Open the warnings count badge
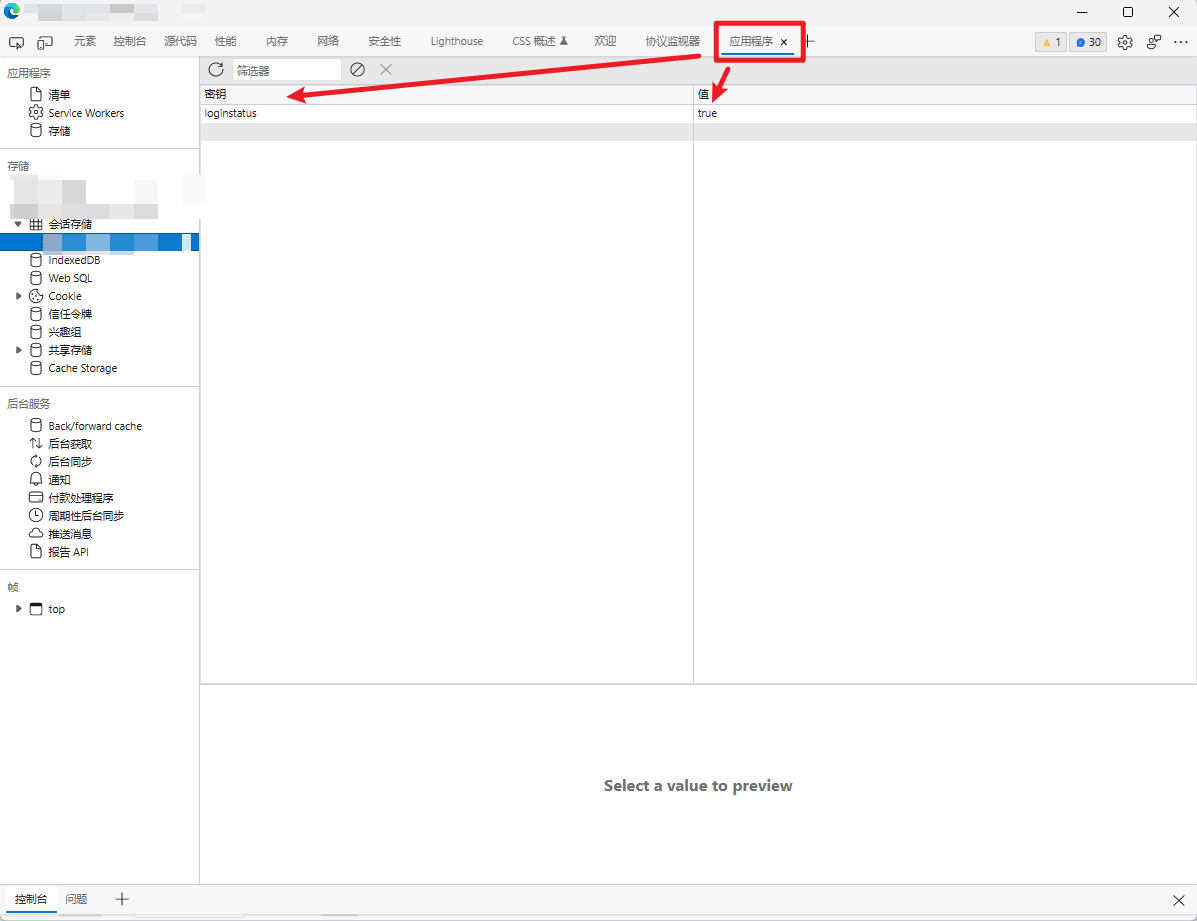Image resolution: width=1197 pixels, height=921 pixels. pyautogui.click(x=1051, y=42)
